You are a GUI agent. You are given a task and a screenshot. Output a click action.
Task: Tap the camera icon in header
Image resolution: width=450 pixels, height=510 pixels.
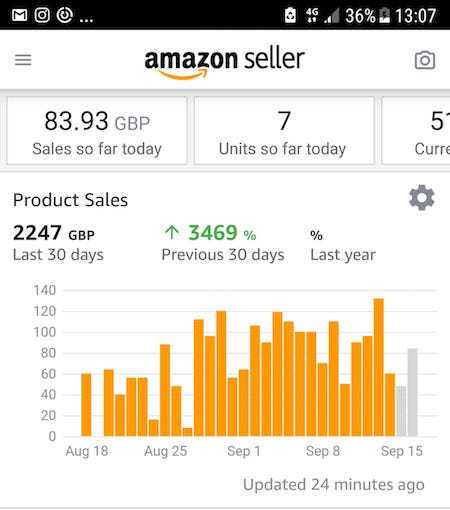pos(425,60)
